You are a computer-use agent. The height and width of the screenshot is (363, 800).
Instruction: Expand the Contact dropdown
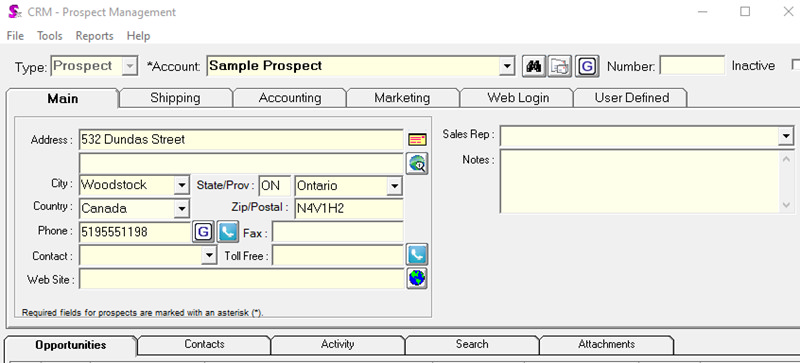coord(209,255)
